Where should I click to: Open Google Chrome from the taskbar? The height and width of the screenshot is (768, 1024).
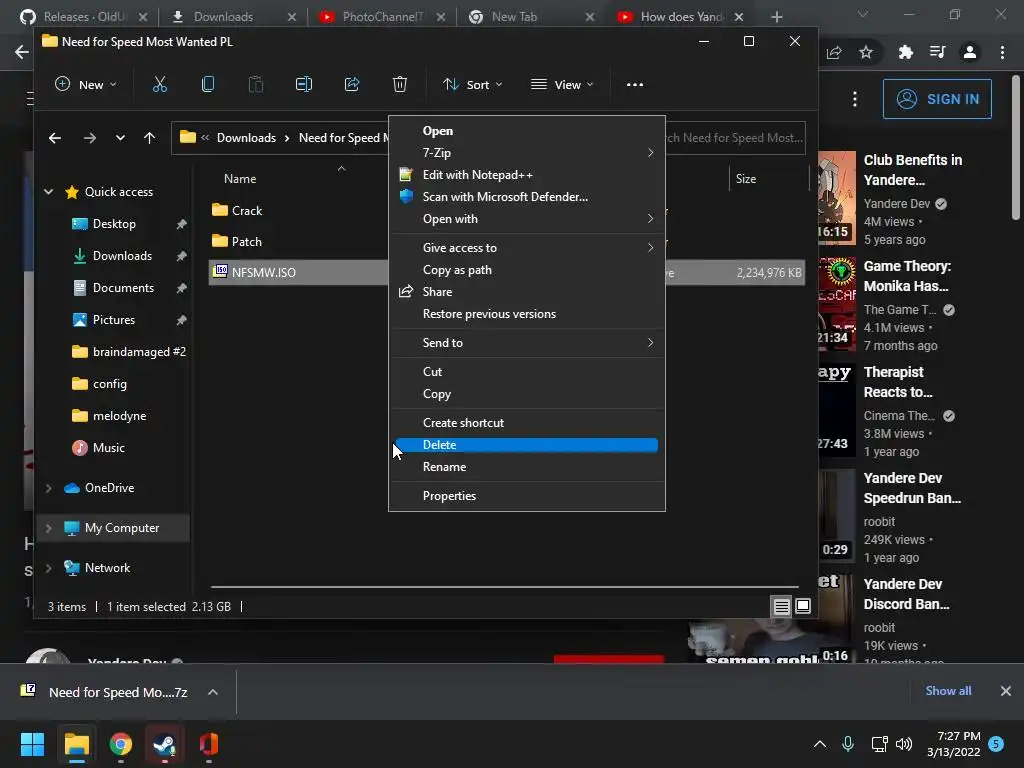[x=121, y=744]
